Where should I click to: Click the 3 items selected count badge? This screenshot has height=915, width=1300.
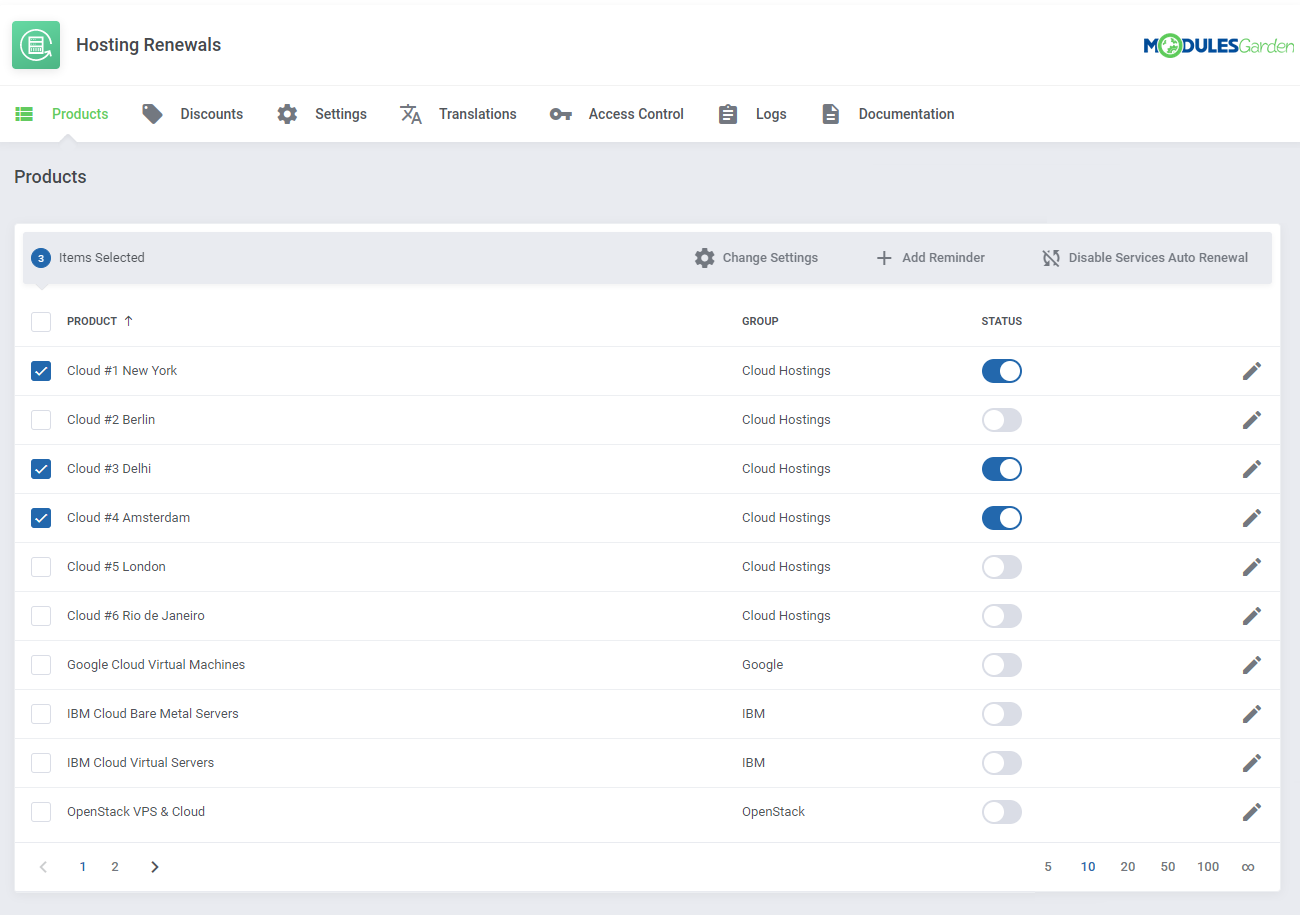click(x=41, y=258)
